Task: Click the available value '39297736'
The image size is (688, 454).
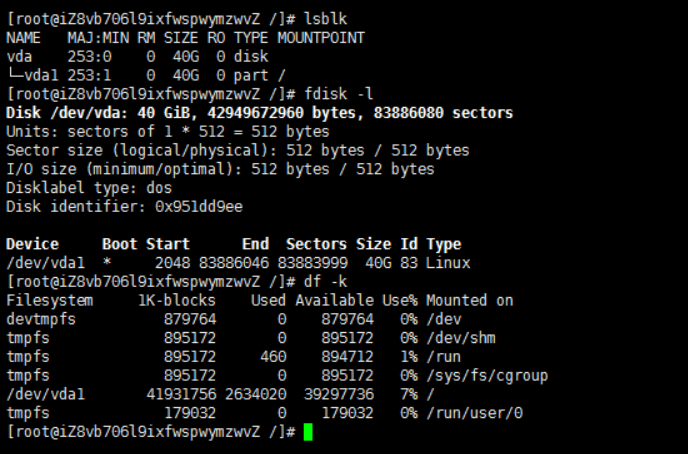Action: pyautogui.click(x=339, y=394)
